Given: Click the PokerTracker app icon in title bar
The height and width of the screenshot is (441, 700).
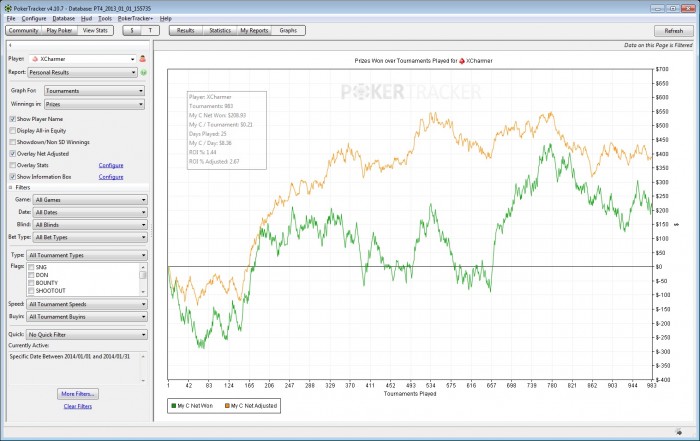Looking at the screenshot, I should pos(8,8).
